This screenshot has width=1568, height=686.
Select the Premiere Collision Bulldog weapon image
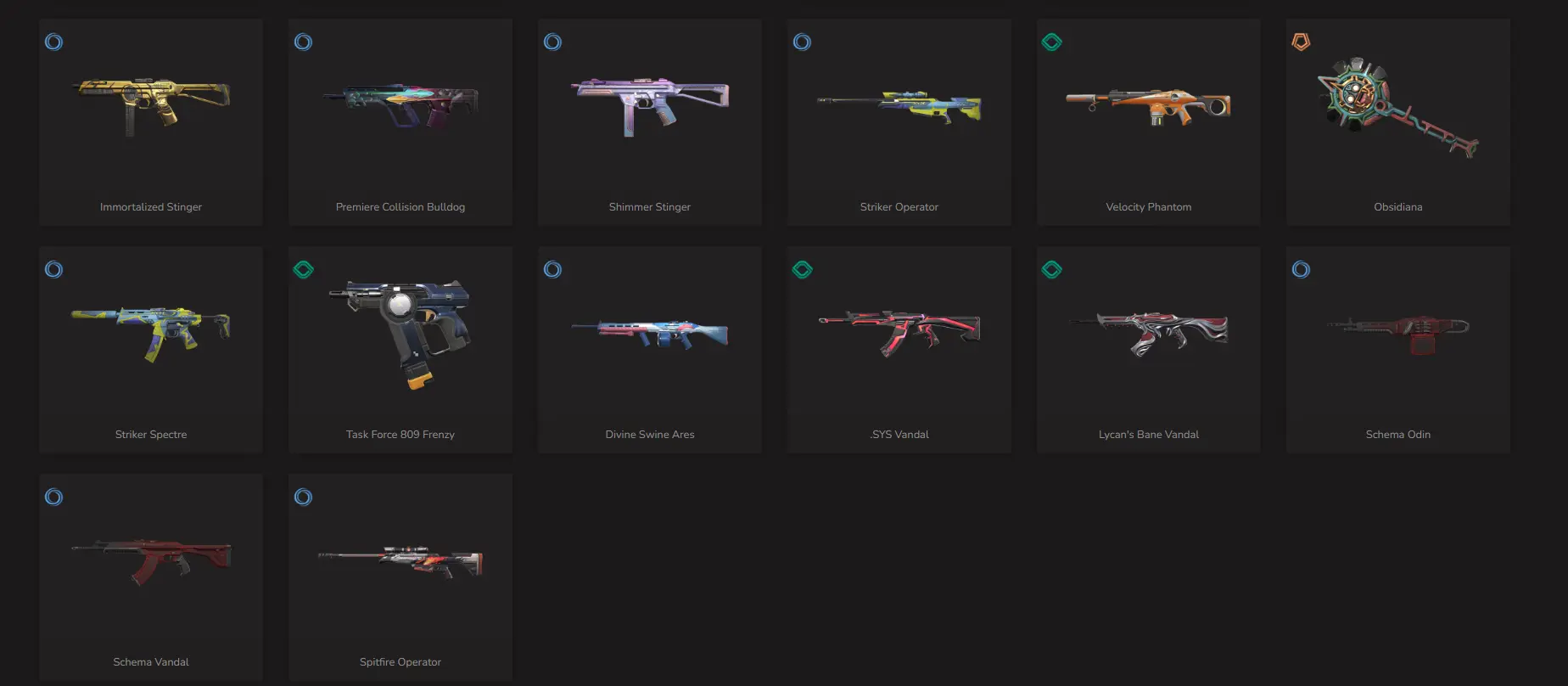coord(400,105)
